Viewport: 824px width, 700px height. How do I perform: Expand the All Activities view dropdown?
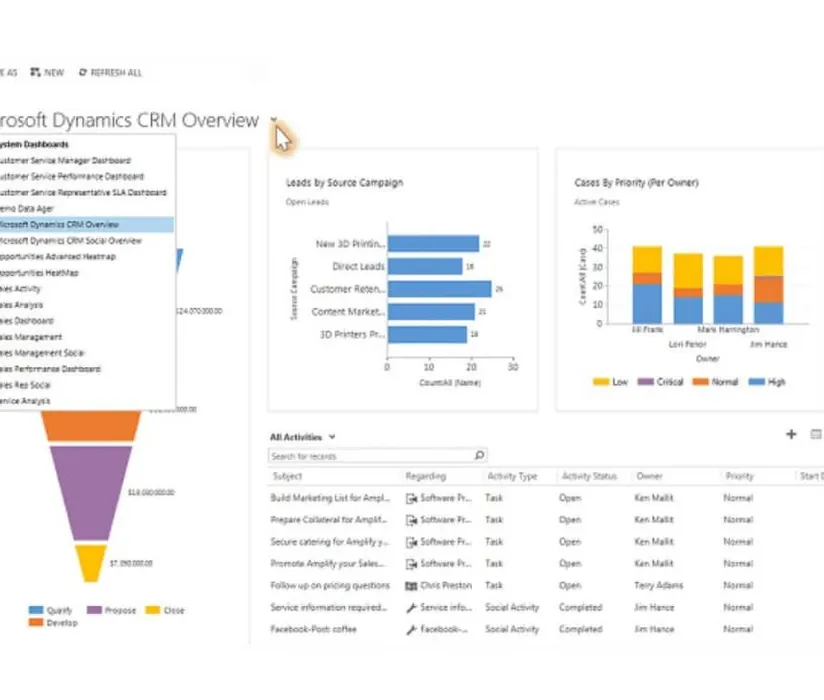pyautogui.click(x=332, y=437)
